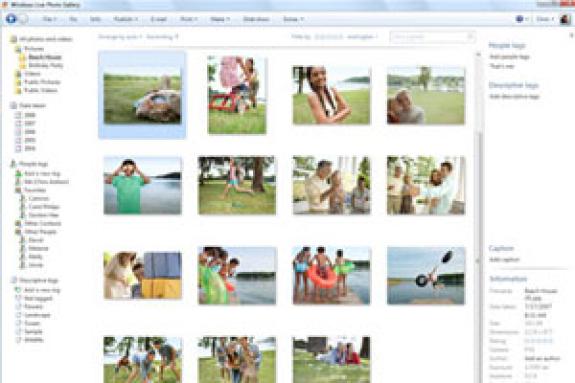Close the info pane with the X
The width and height of the screenshot is (575, 383).
571,36
